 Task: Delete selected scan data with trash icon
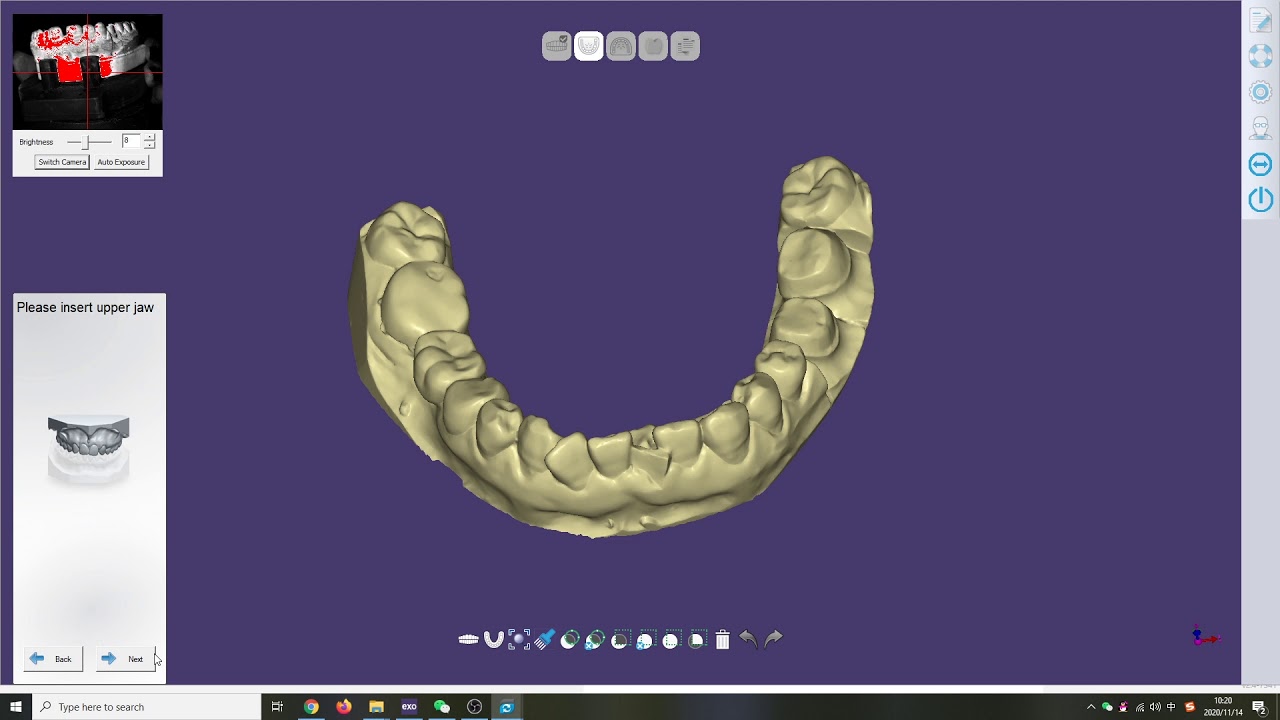pyautogui.click(x=722, y=640)
